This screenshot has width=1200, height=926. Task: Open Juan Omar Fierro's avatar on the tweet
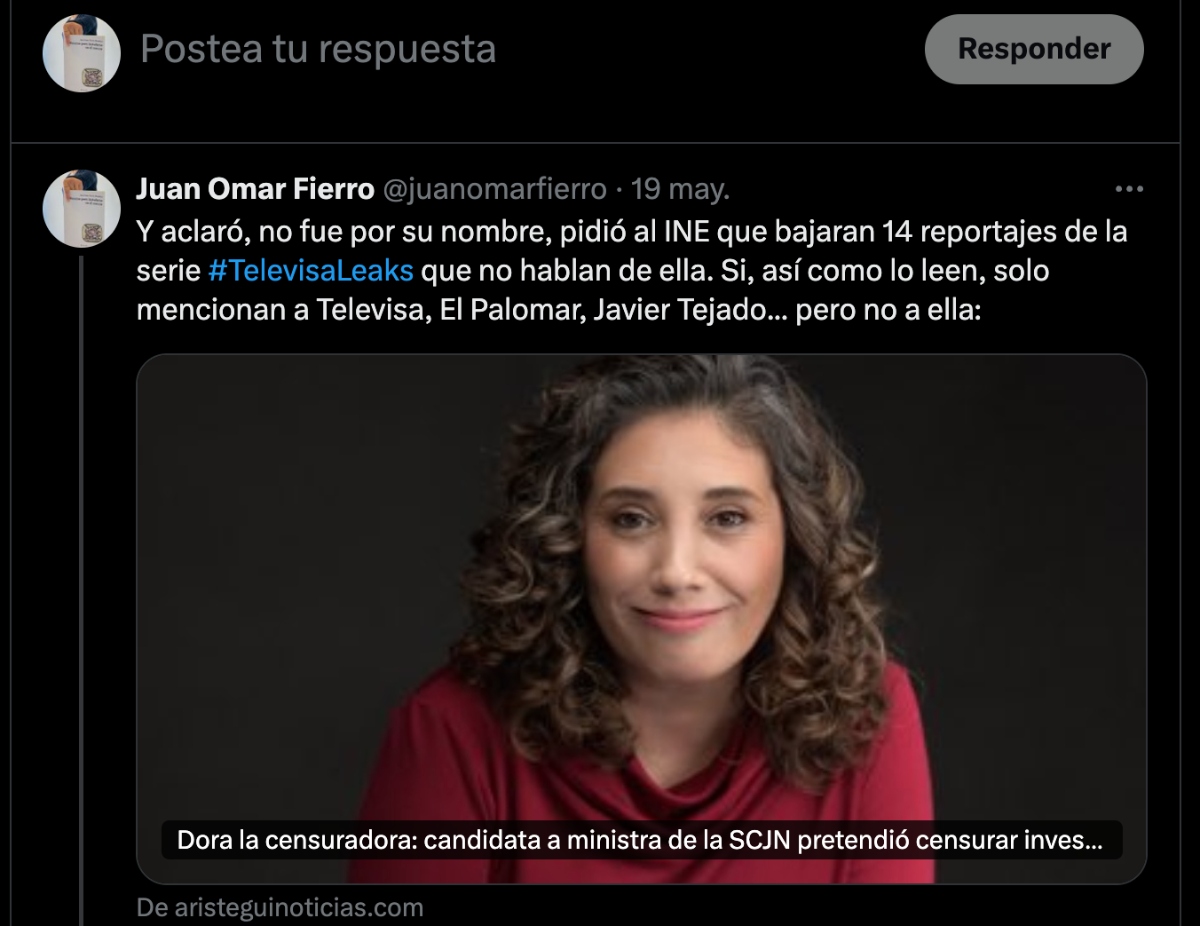[81, 209]
